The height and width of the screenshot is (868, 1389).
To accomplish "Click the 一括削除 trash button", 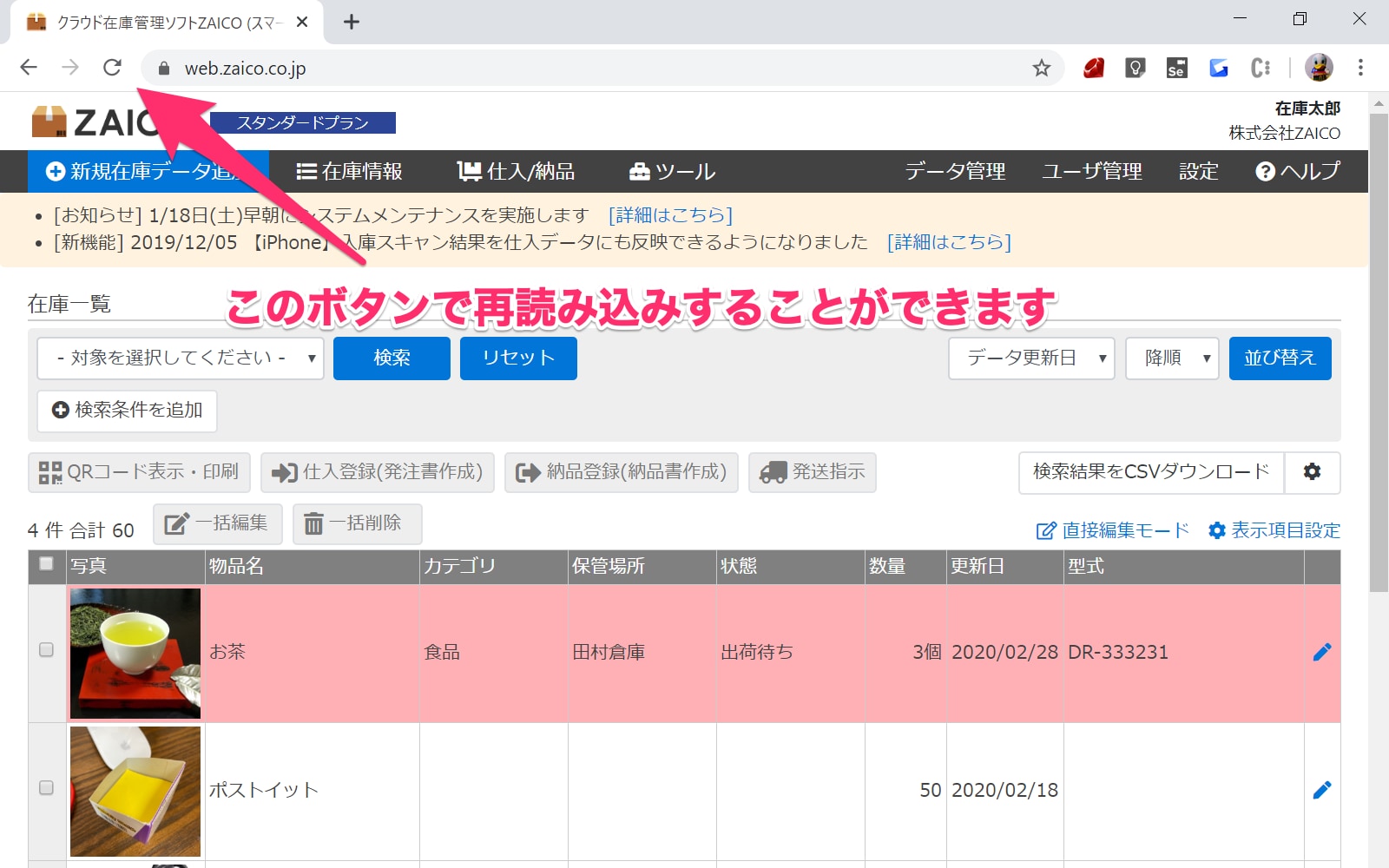I will pos(358,524).
